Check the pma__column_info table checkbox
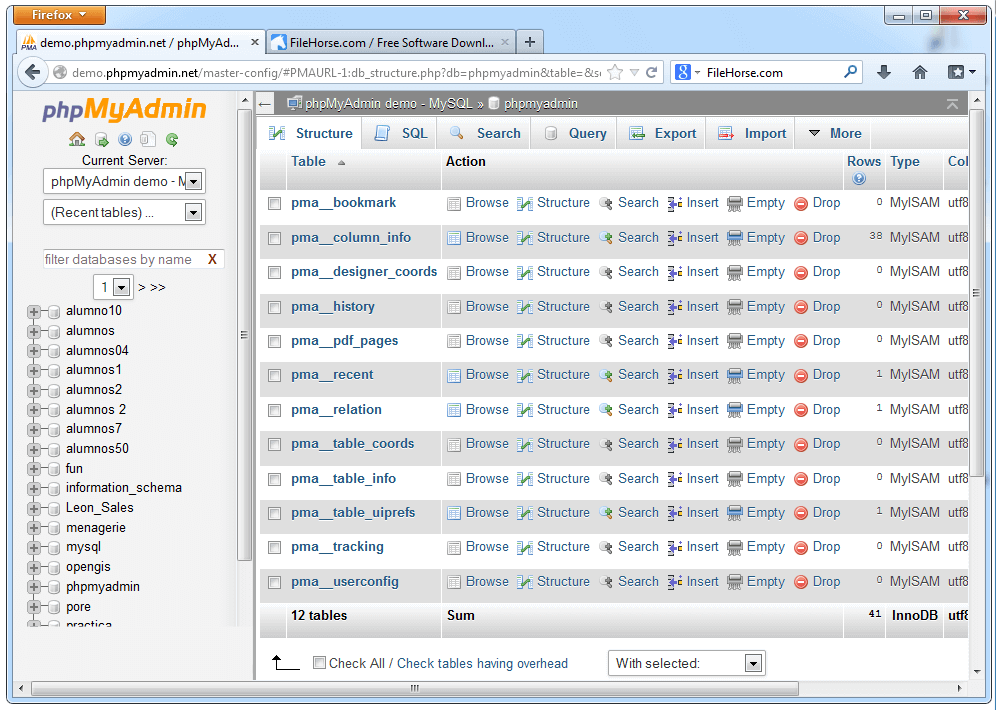Screen dimensions: 996x710 pos(274,238)
